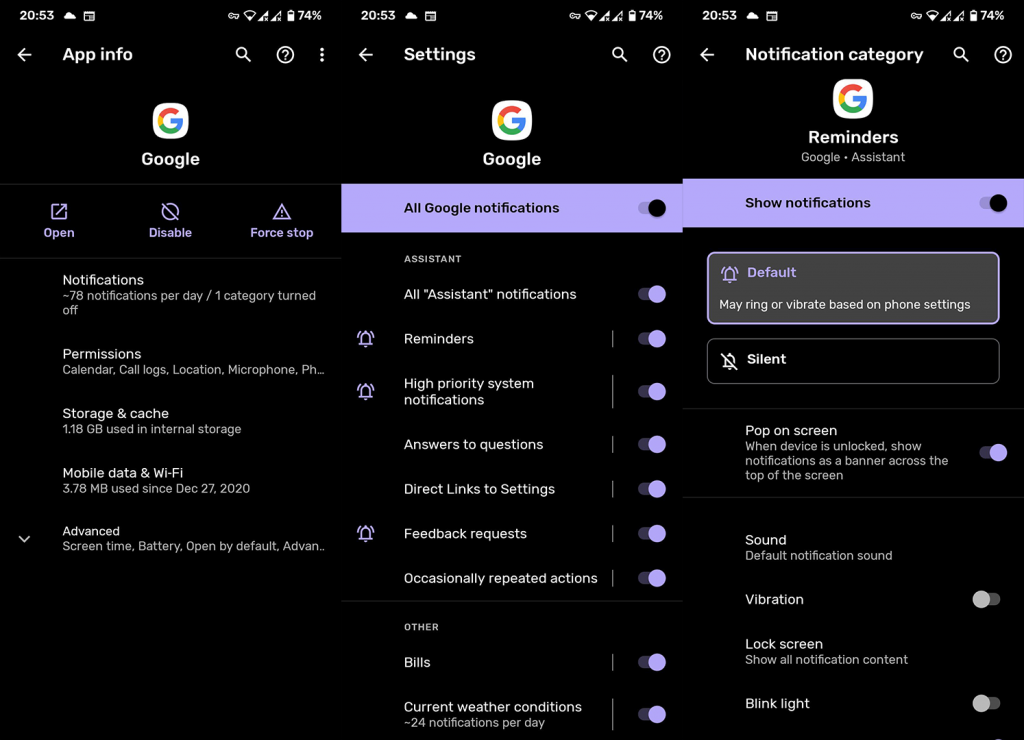Go back from Notification category screen
Screen dimensions: 1024x740
(707, 55)
